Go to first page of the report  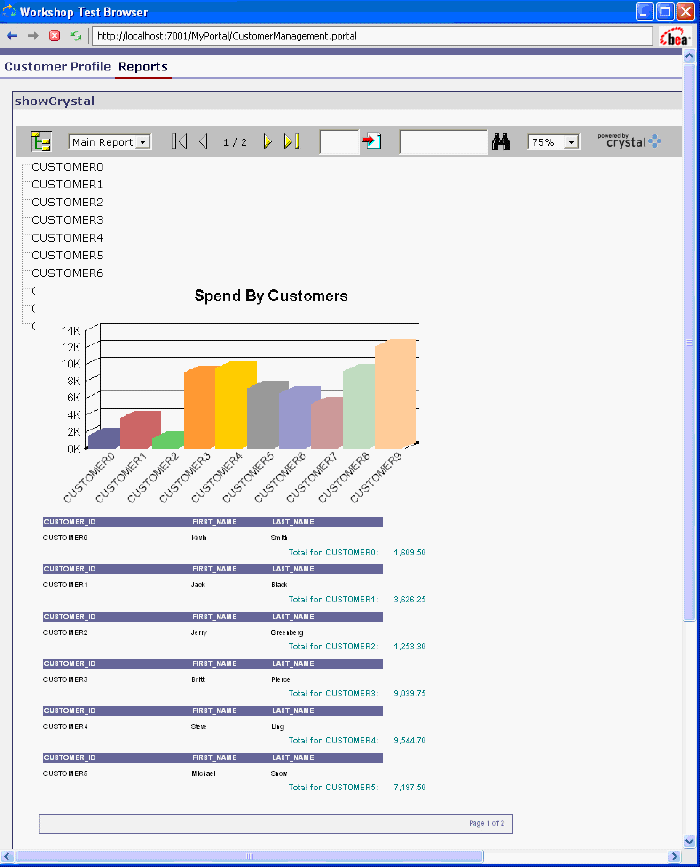click(179, 142)
